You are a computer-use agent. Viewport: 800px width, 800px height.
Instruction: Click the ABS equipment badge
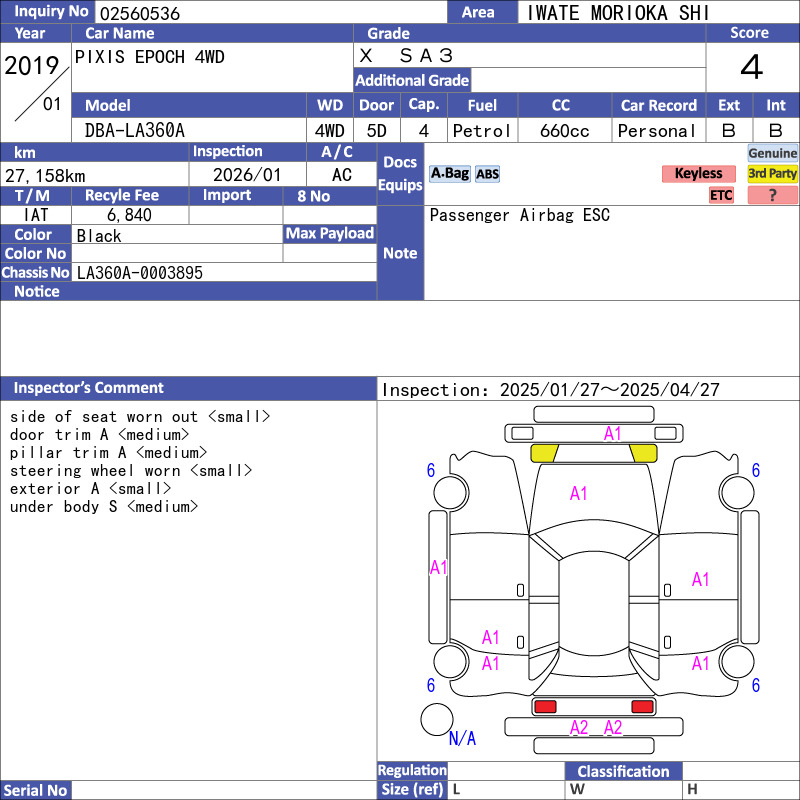tap(487, 174)
